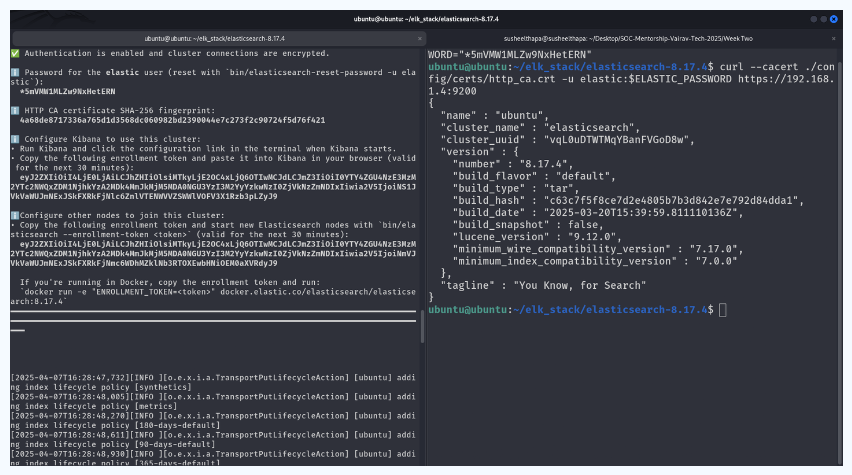
Task: Click the "number" : "8.17.4" line
Action: [512, 164]
